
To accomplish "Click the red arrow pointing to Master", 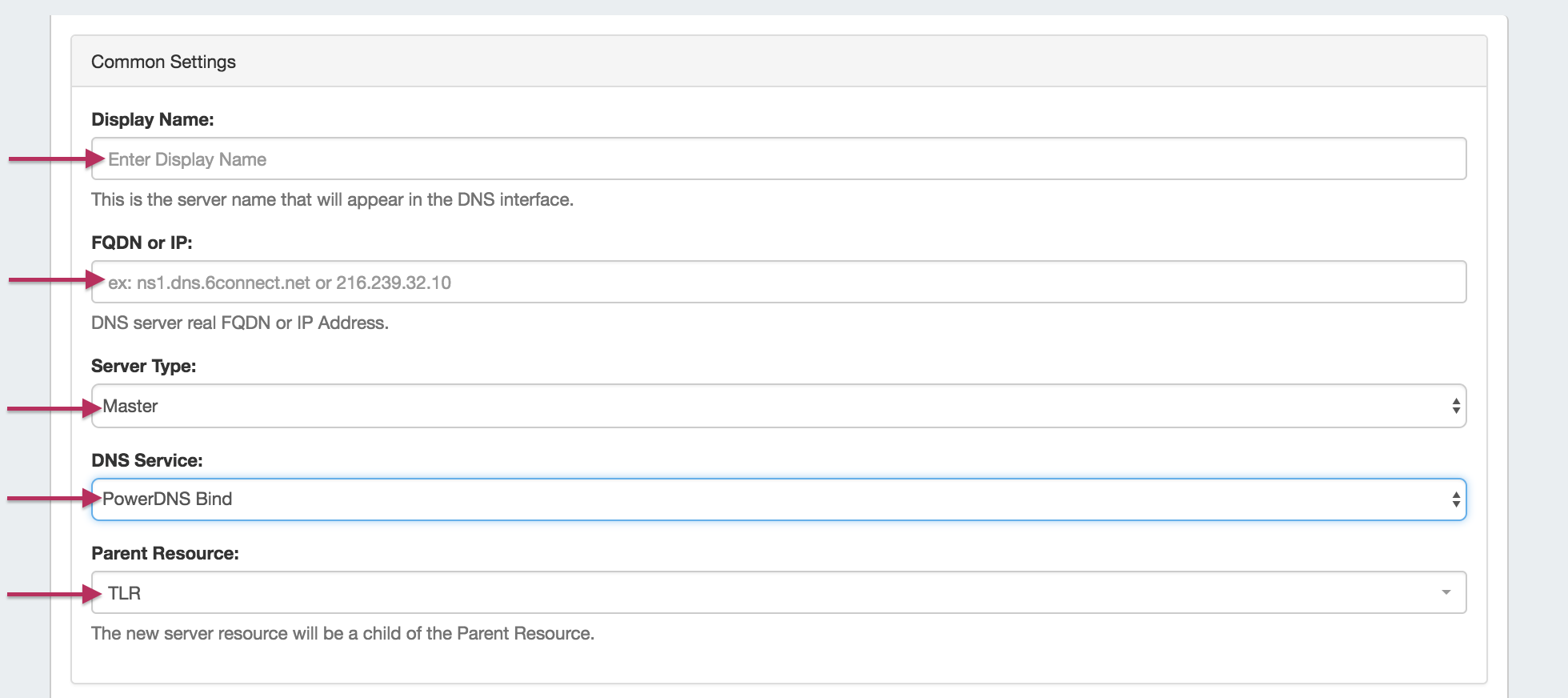I will [53, 409].
